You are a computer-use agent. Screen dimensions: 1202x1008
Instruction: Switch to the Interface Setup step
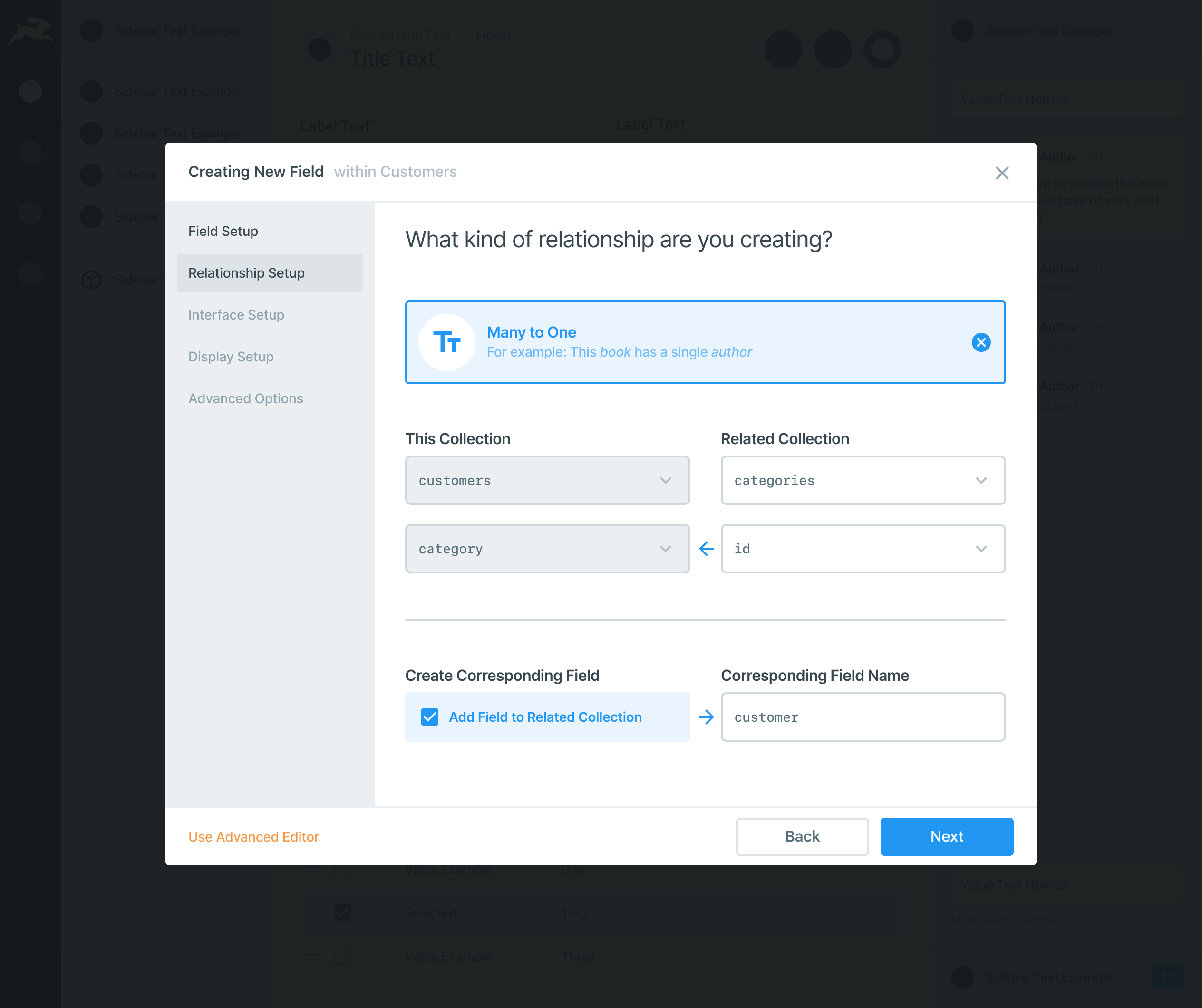[236, 315]
